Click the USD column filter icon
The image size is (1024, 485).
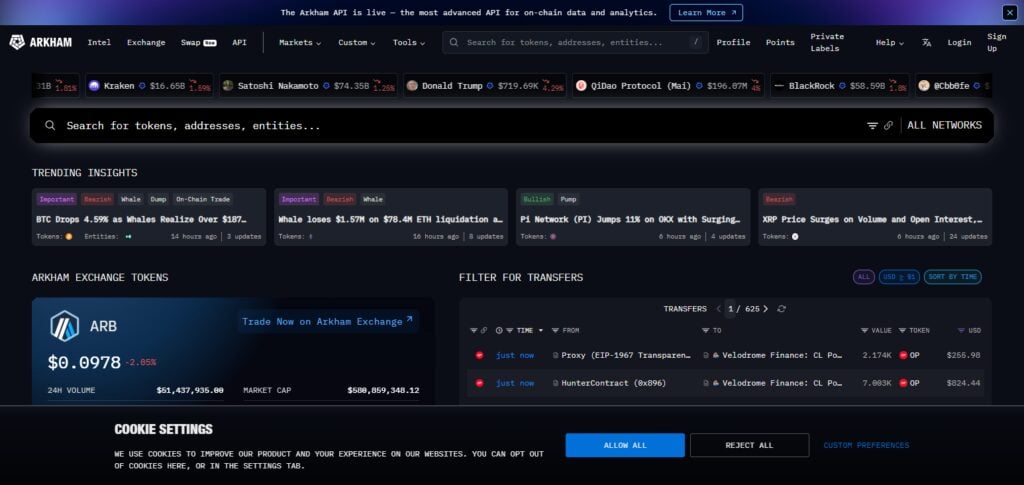pos(961,331)
